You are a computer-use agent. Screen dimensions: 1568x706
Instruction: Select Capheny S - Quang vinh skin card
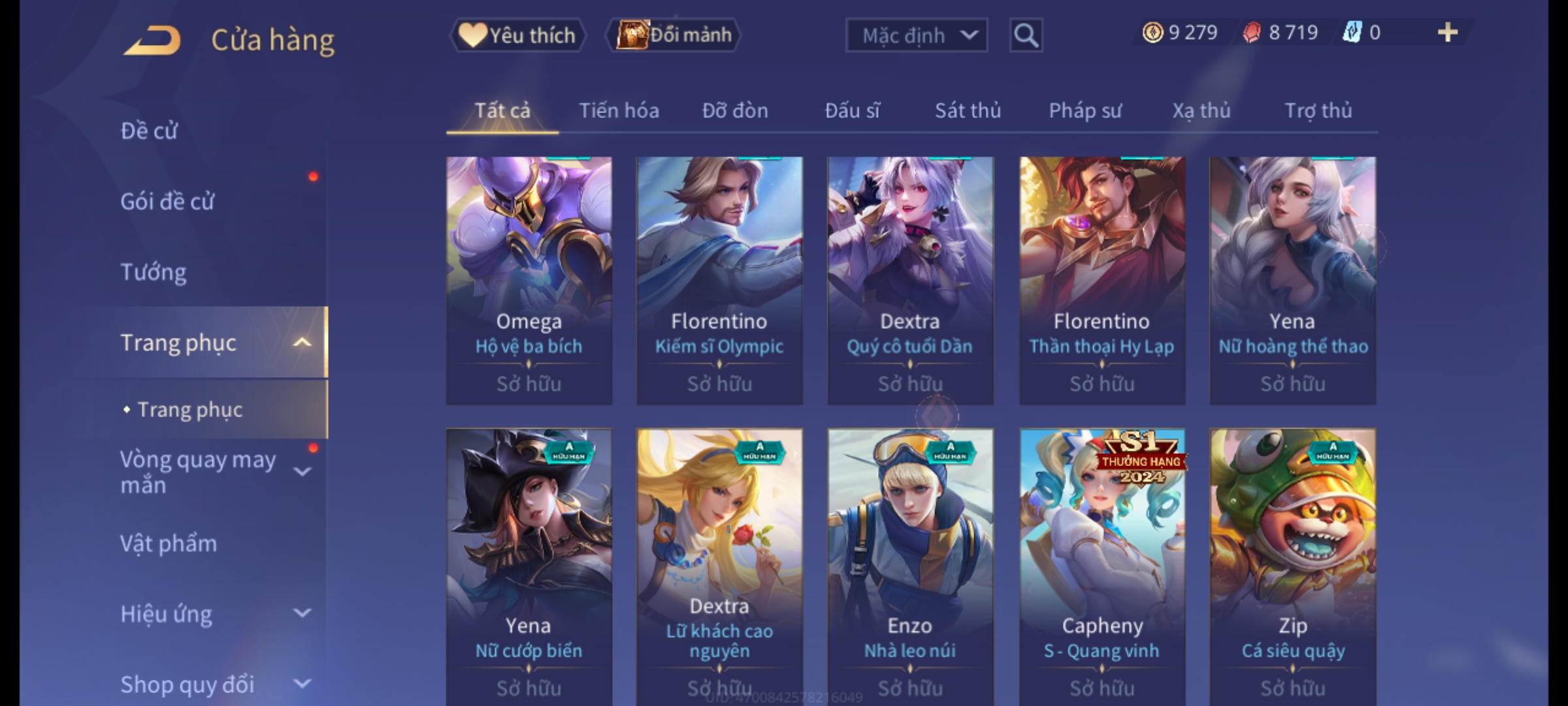1102,567
